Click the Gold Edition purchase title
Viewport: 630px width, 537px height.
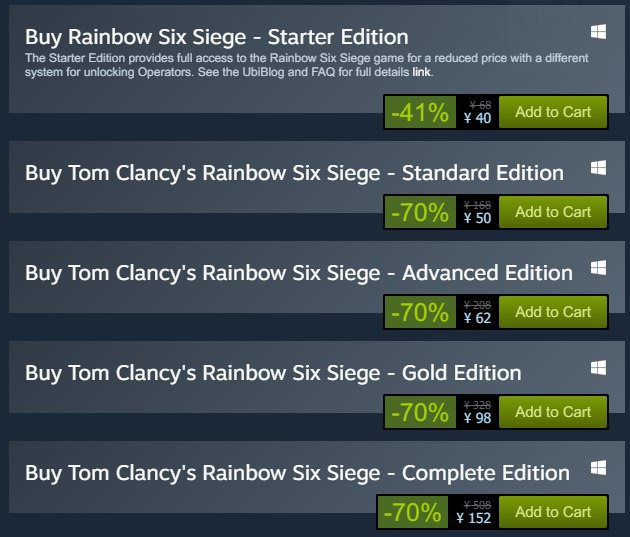273,373
